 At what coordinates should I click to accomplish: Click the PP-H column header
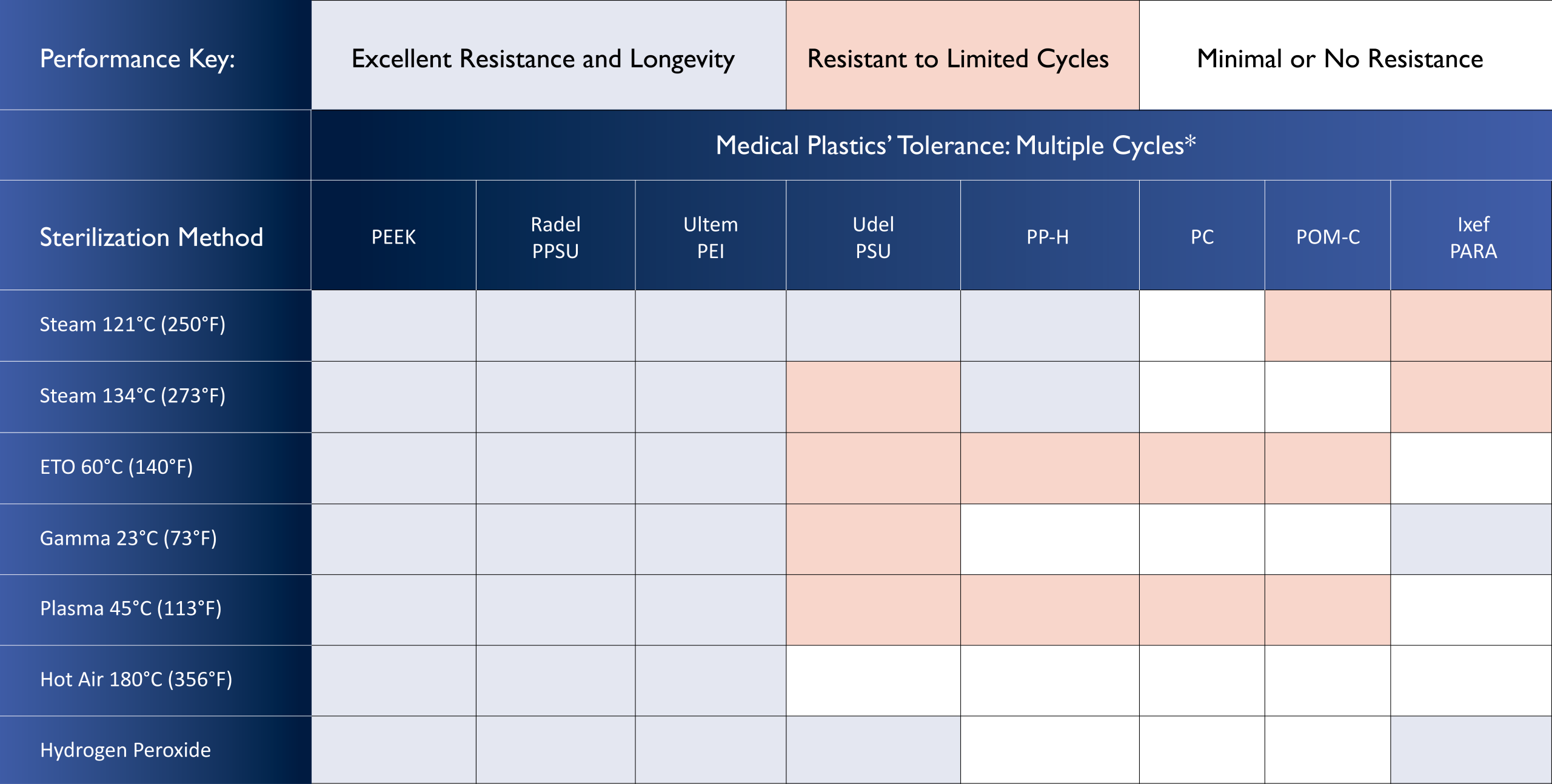click(1048, 237)
